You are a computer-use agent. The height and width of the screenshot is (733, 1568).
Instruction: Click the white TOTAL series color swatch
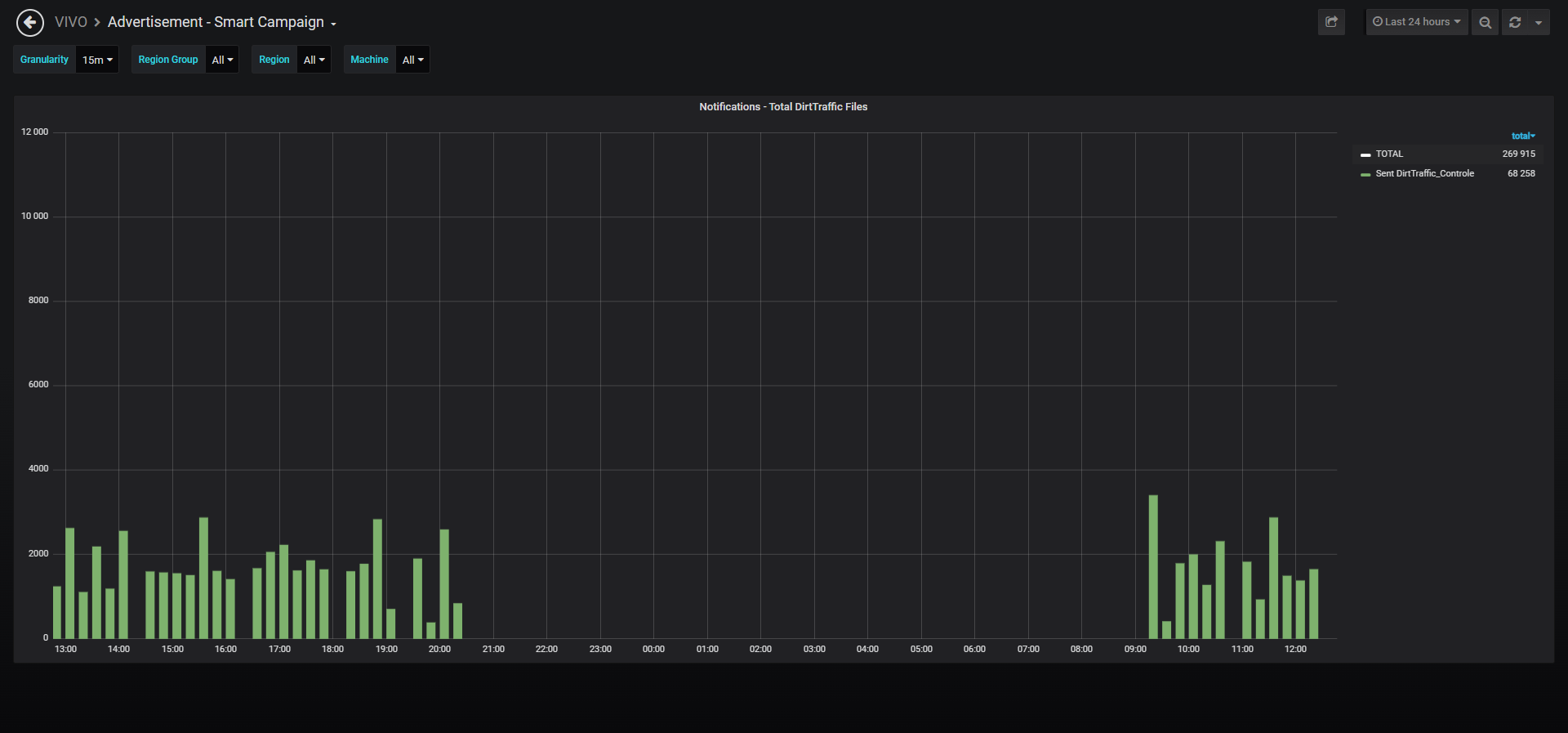[1365, 154]
